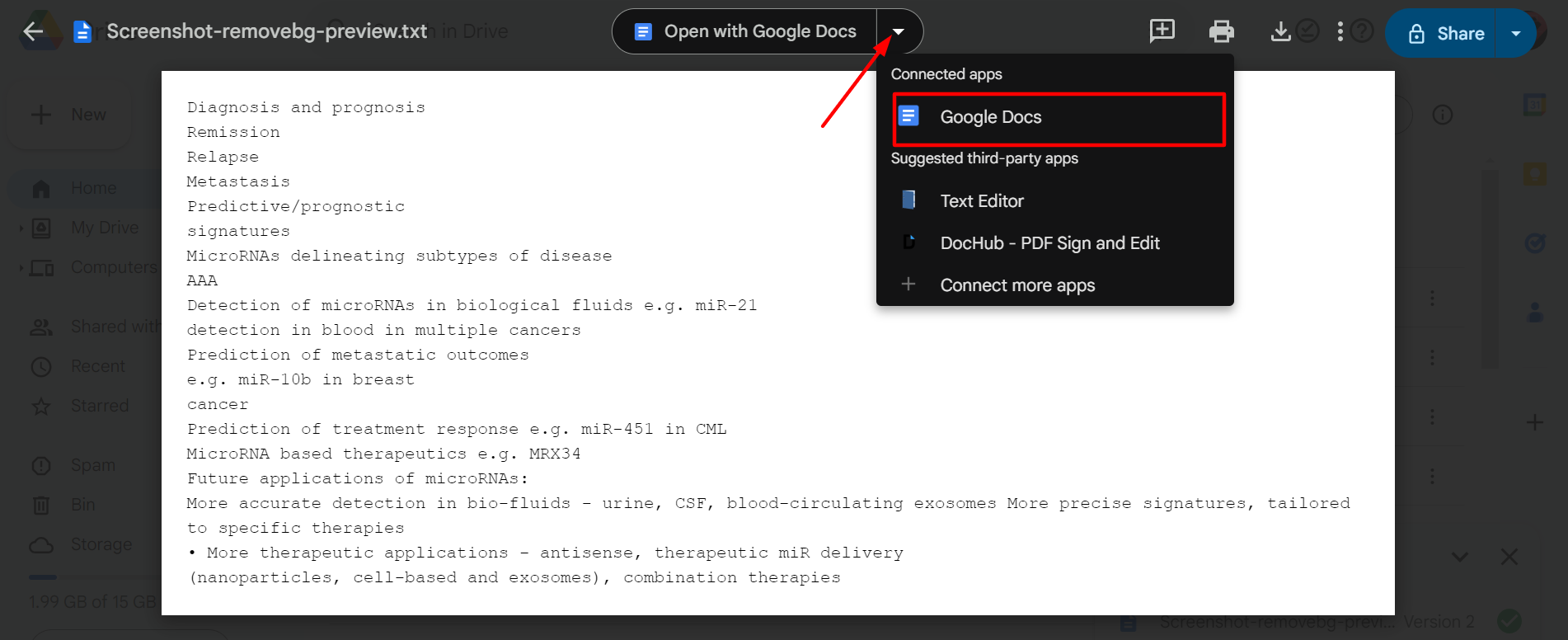The width and height of the screenshot is (1568, 640).
Task: Click the Docs file icon beside the filename
Action: [82, 31]
